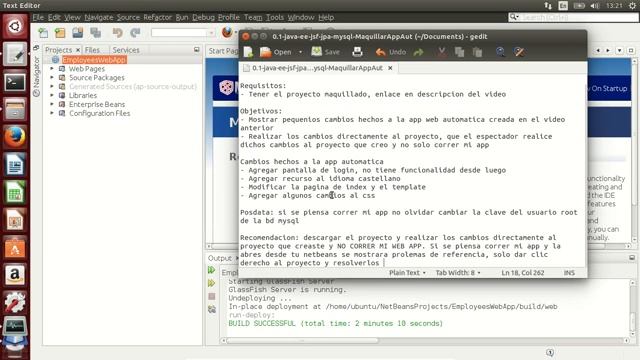Toggle the INS insert mode indicator
Viewport: 640px width, 360px height.
coord(569,273)
